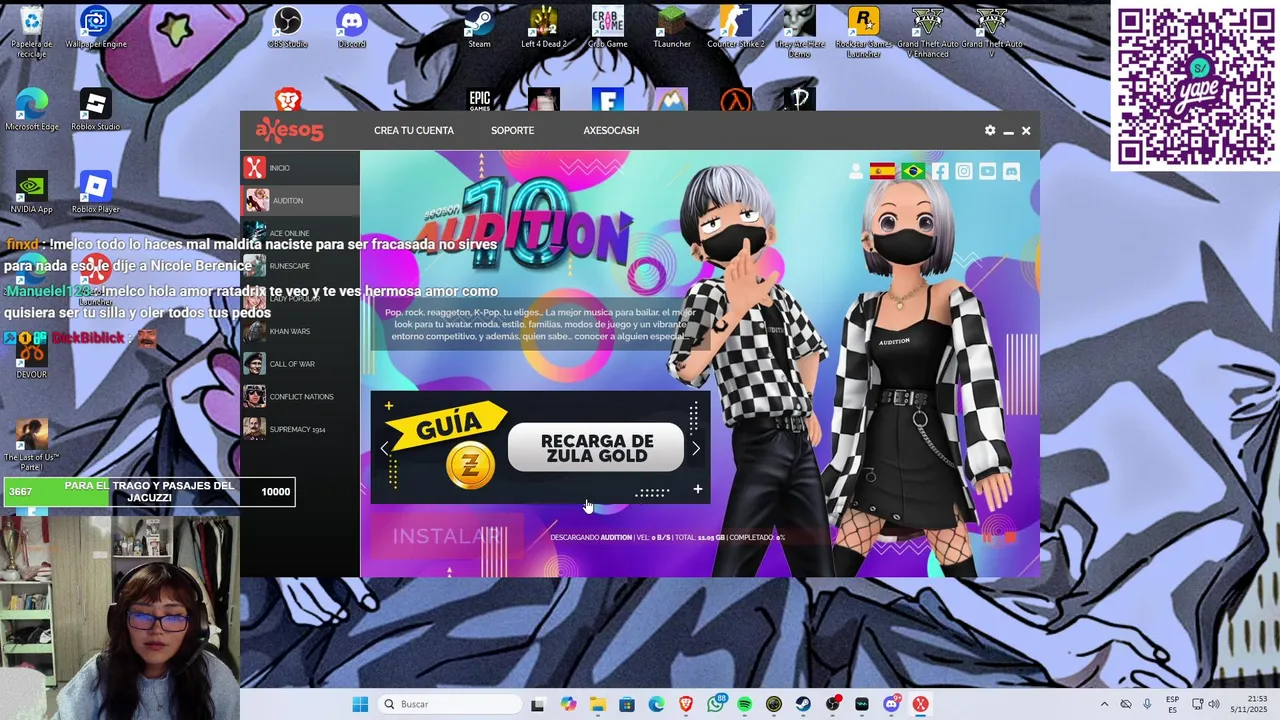Switch language with the Brazil flag
Image resolution: width=1280 pixels, height=720 pixels.
click(913, 171)
